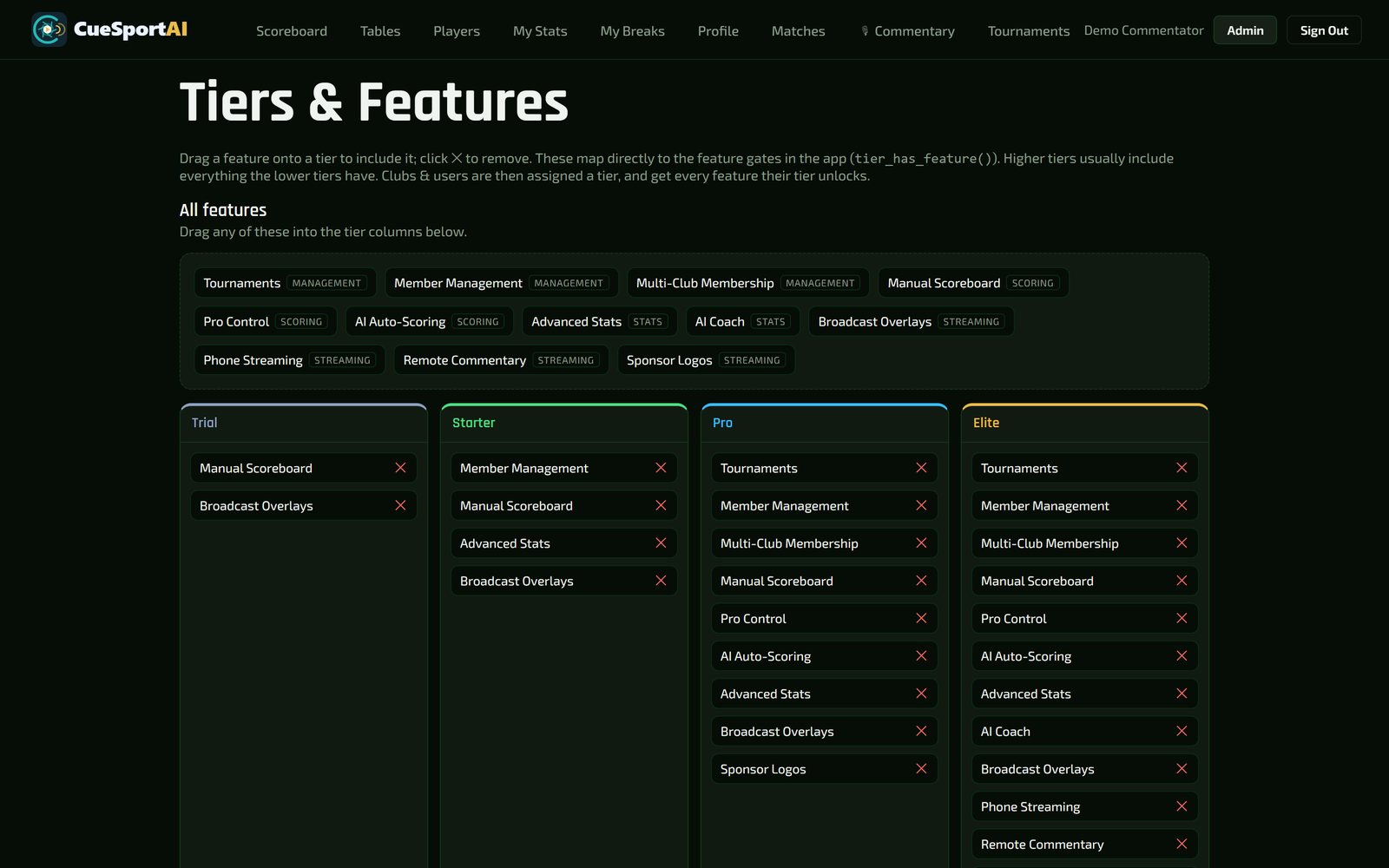
Task: Click the Tiers & Features page title
Action: click(374, 102)
